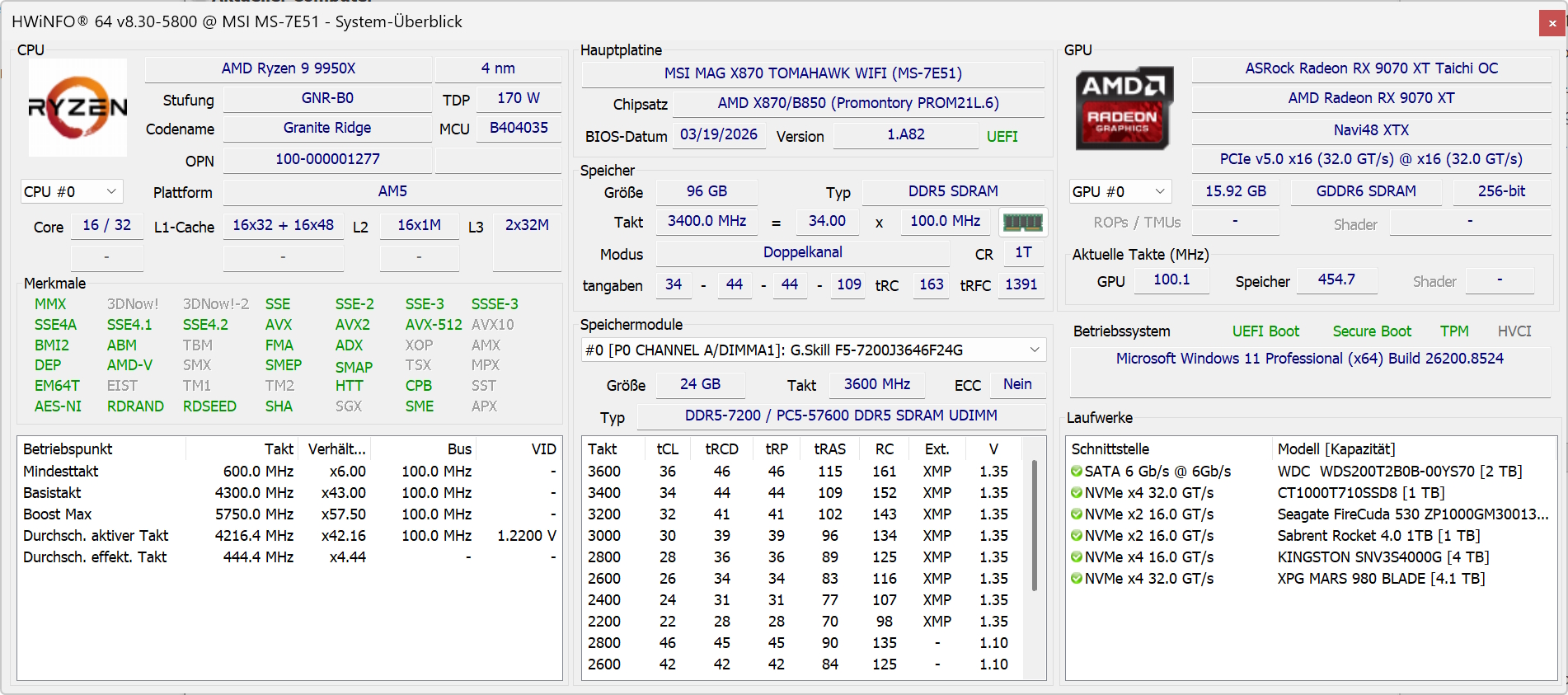The width and height of the screenshot is (1568, 695).
Task: Click the AMD-V feature flag
Action: tap(129, 365)
